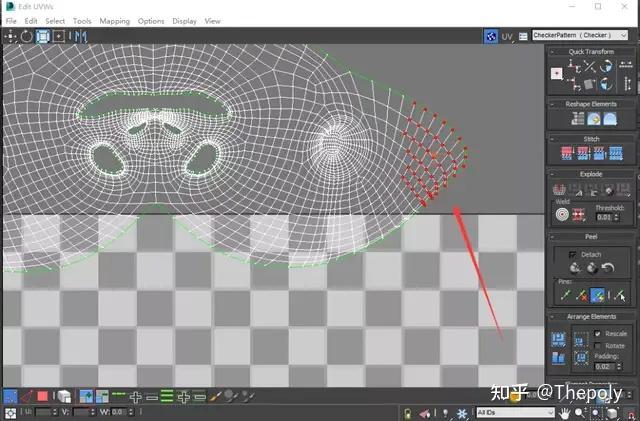Open the Tools menu
Image resolution: width=640 pixels, height=421 pixels.
[82, 21]
